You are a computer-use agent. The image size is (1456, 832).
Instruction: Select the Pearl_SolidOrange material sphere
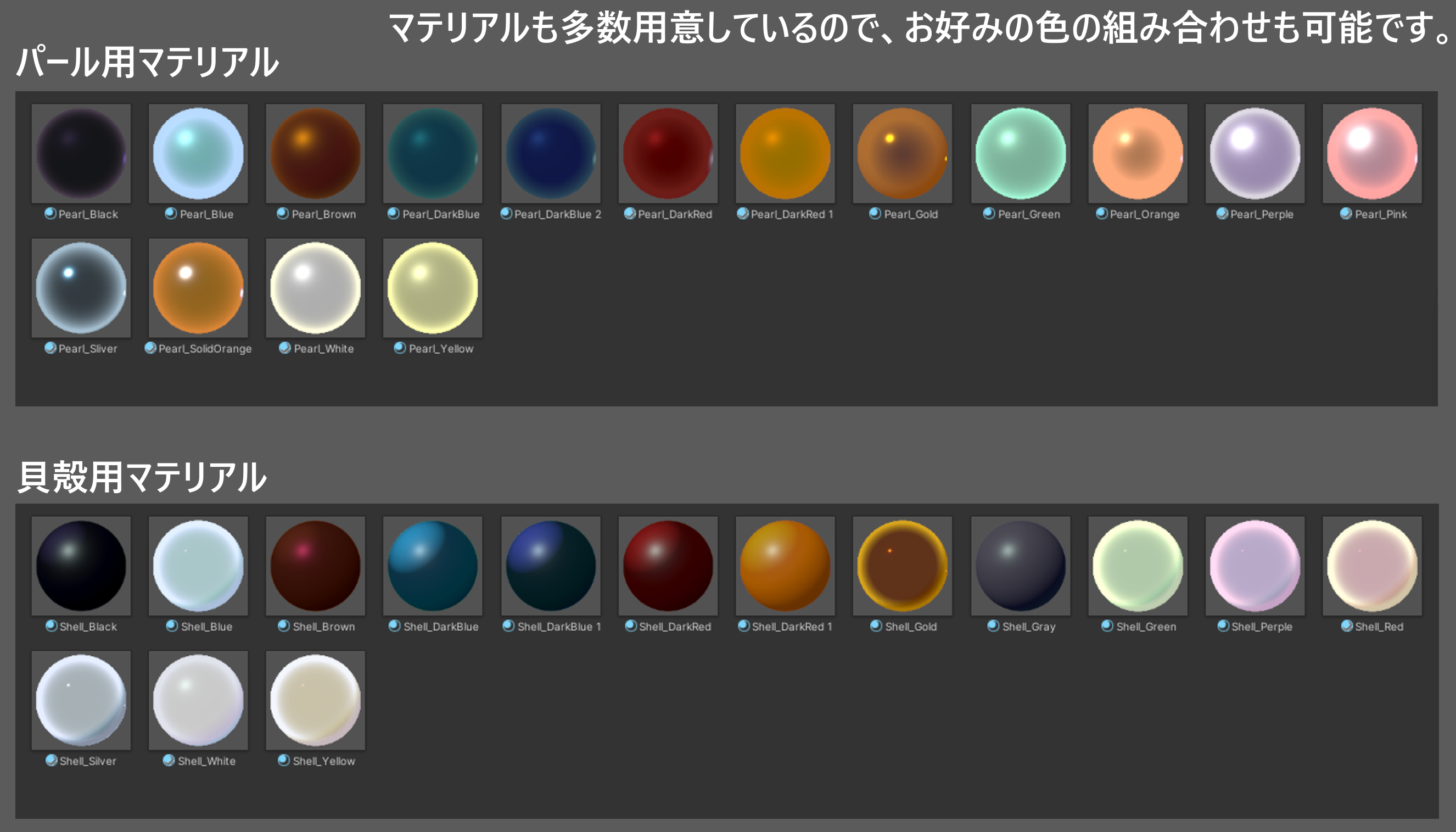(x=198, y=287)
